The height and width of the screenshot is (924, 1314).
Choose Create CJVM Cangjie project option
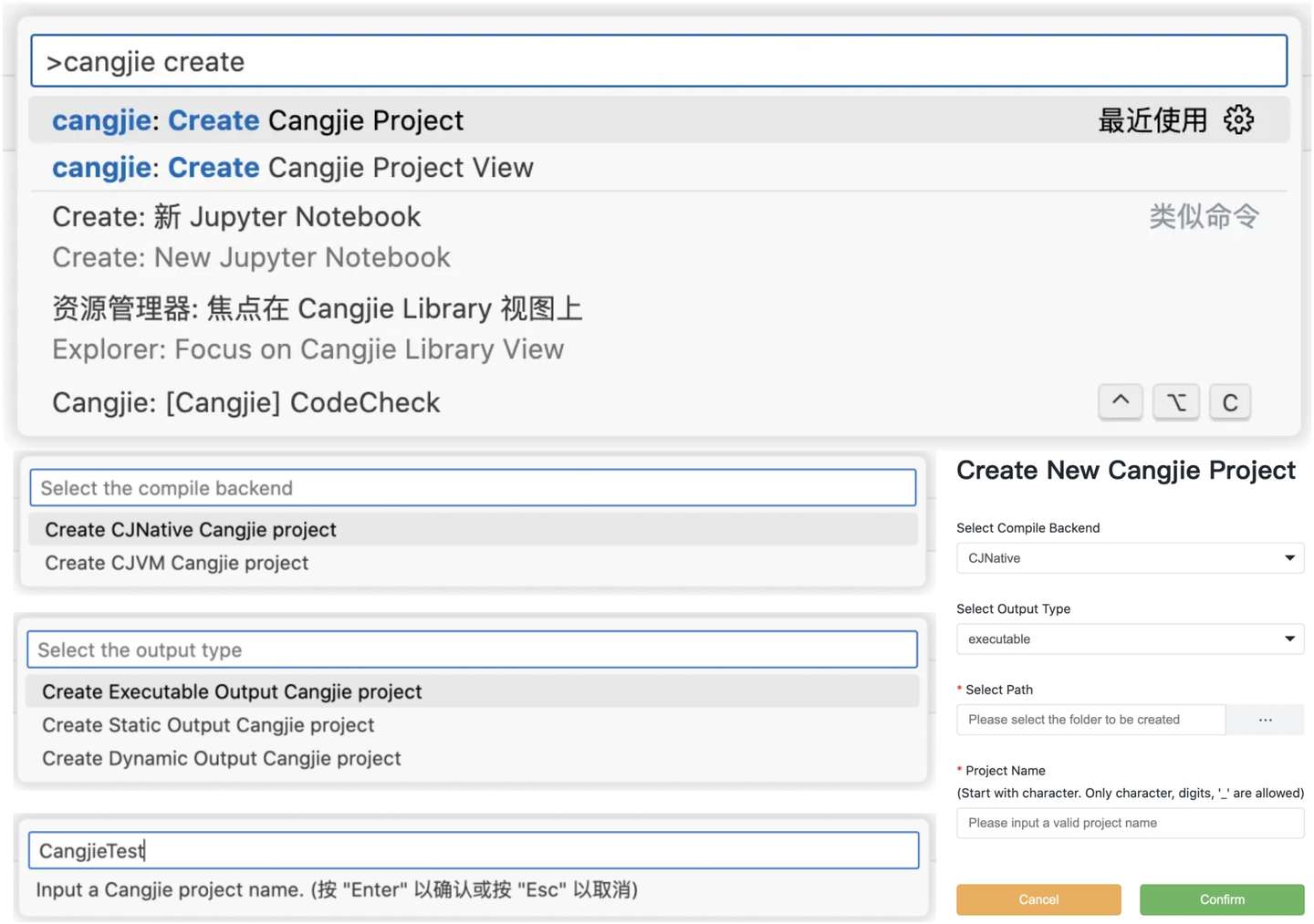[177, 564]
